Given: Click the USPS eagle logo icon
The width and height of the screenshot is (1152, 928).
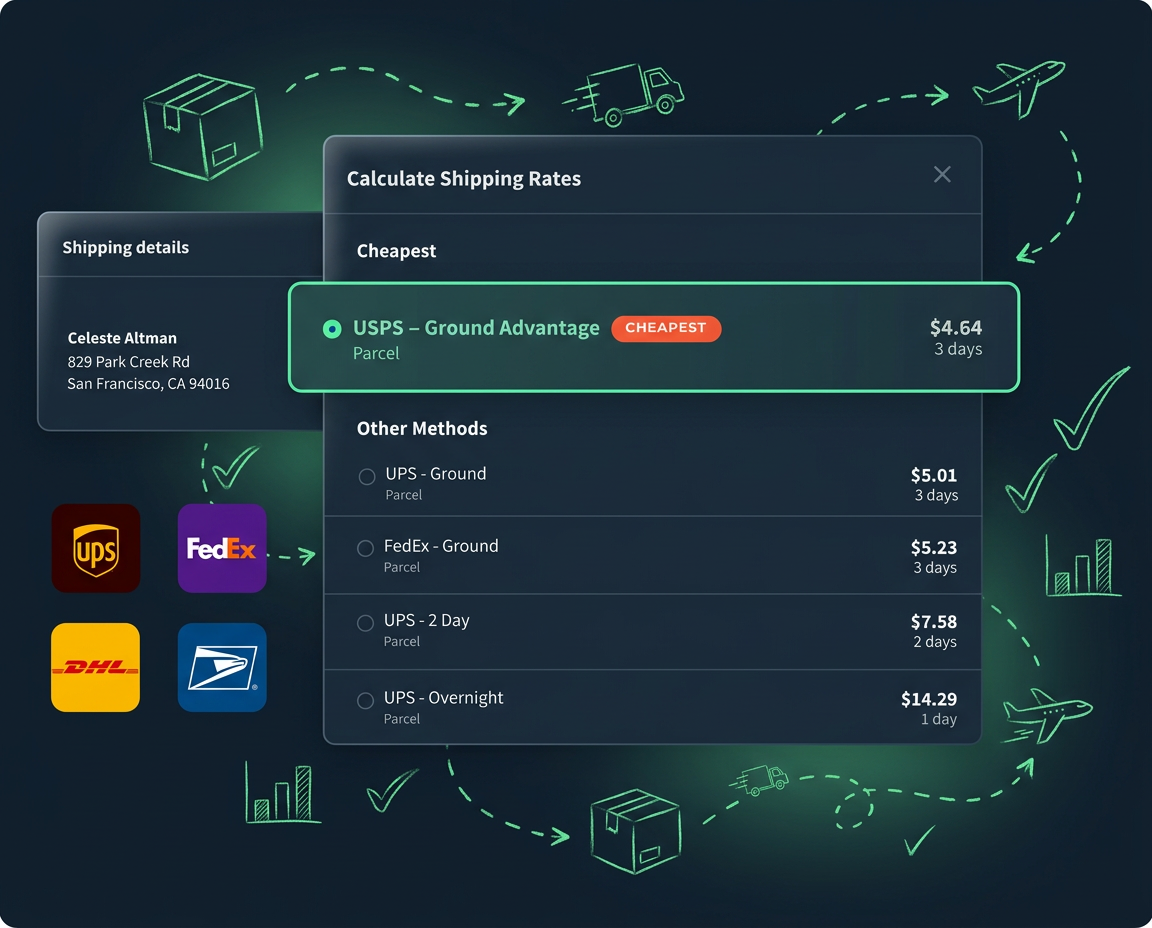Looking at the screenshot, I should click(x=222, y=667).
